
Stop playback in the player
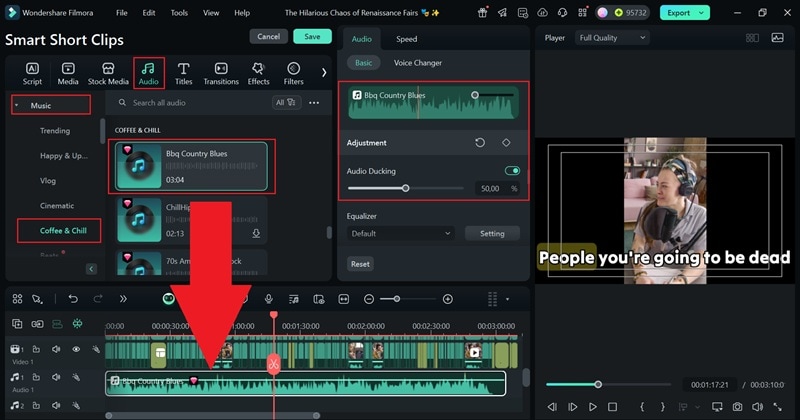click(612, 407)
